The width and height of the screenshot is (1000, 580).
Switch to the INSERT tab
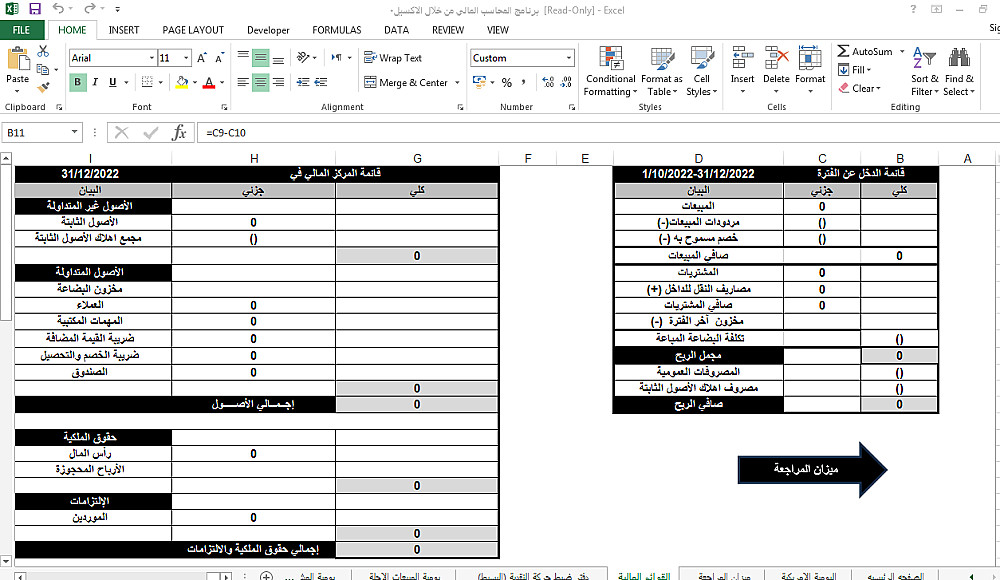pos(124,30)
